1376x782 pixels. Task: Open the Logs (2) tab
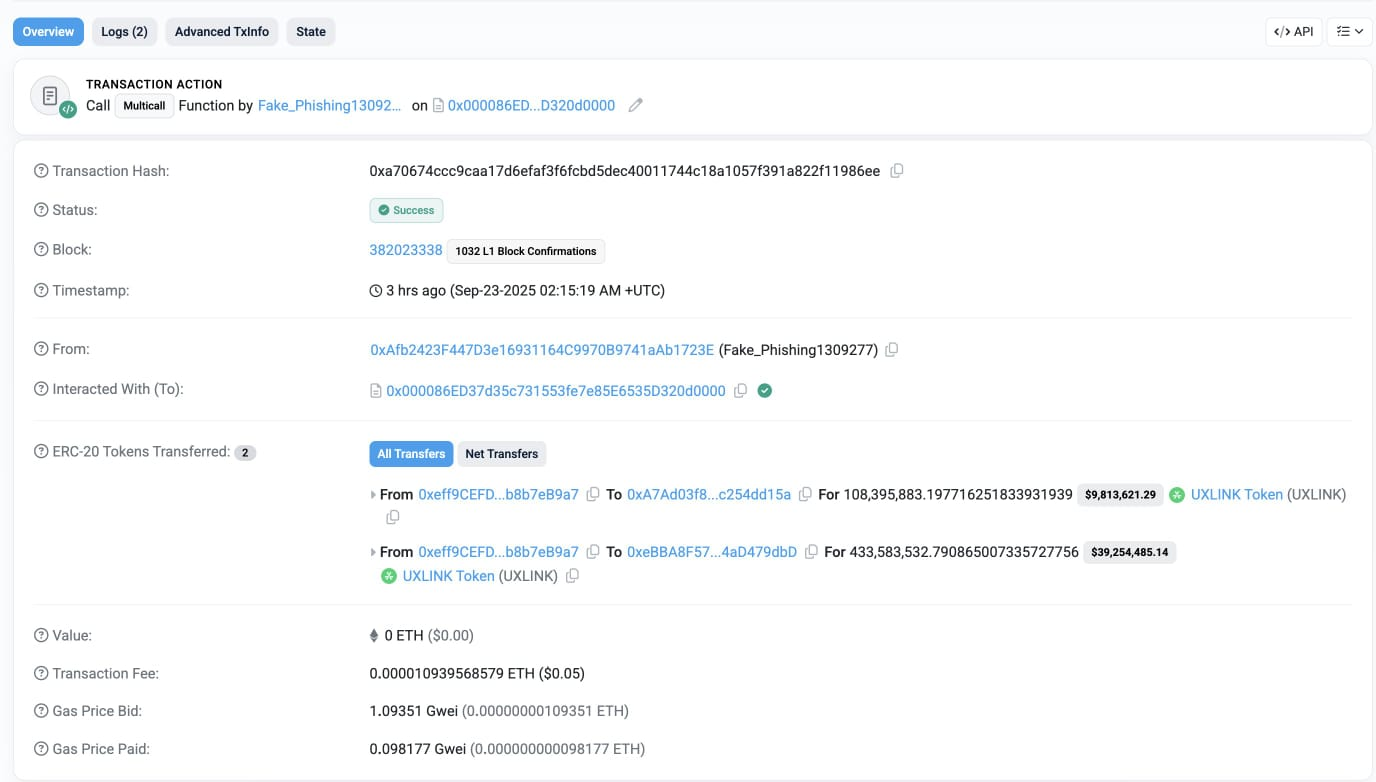(124, 32)
